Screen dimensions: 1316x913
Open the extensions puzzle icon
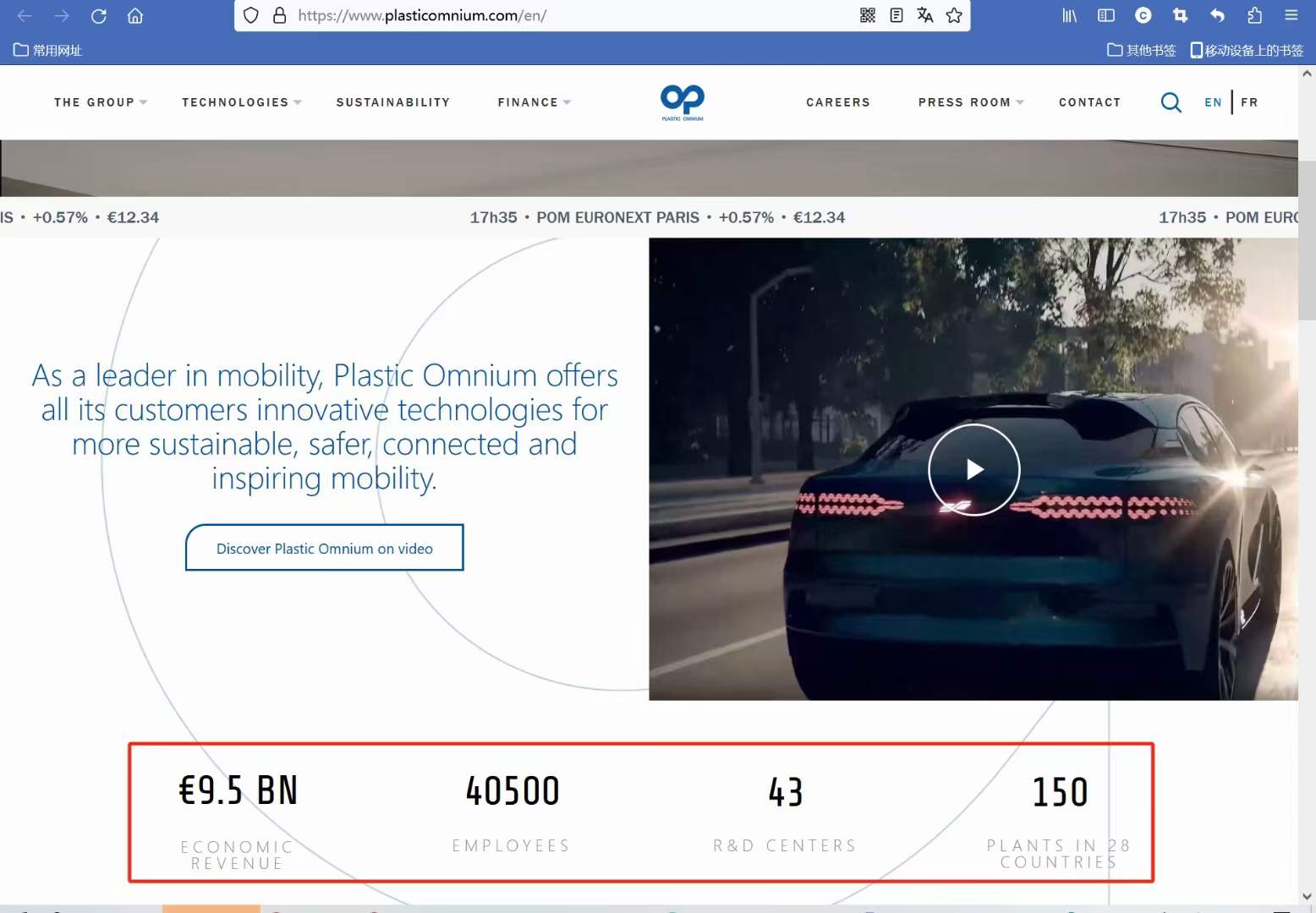(x=1254, y=15)
